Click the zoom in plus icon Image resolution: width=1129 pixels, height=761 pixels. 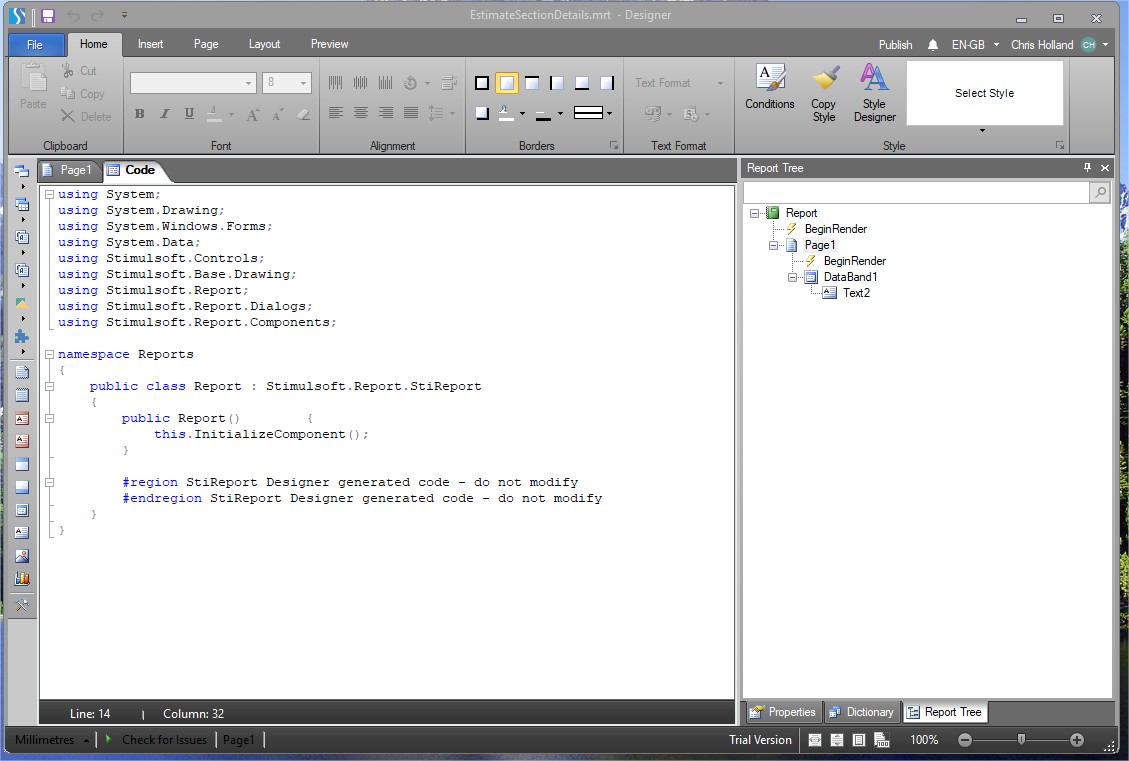coord(1077,739)
